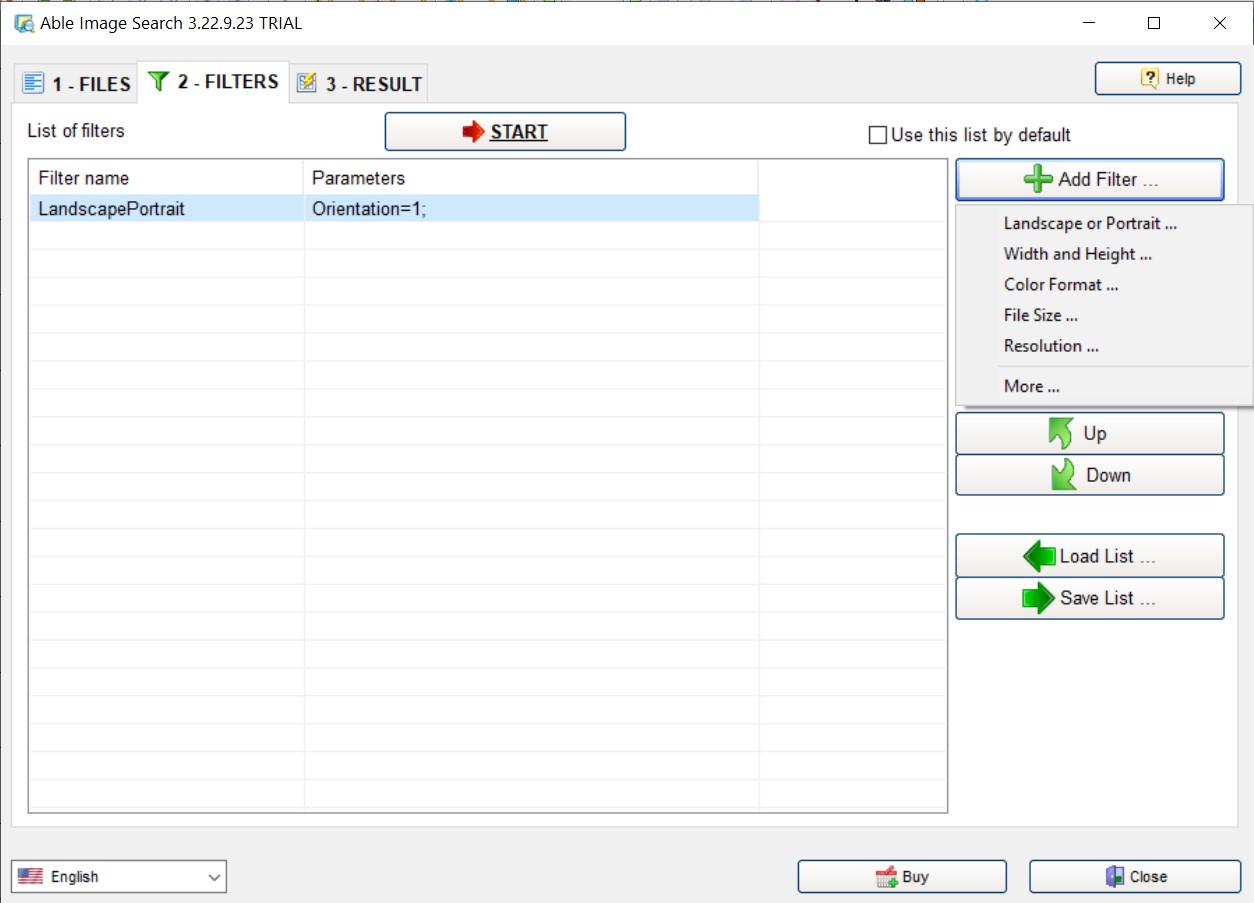Open the English language dropdown
This screenshot has width=1254, height=903.
(120, 877)
